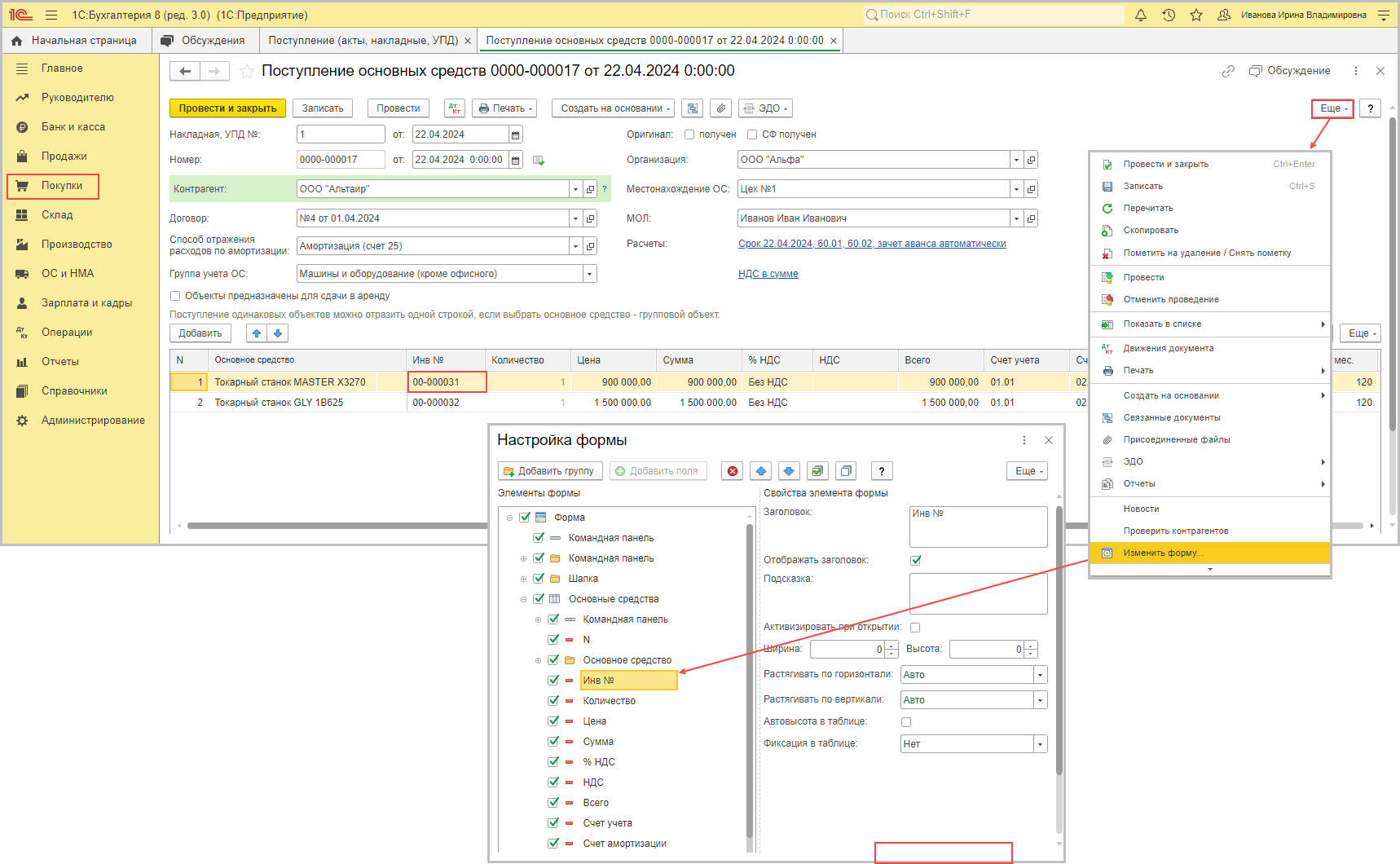Open Организация dropdown arrow
Viewport: 1400px width, 864px height.
1016,161
